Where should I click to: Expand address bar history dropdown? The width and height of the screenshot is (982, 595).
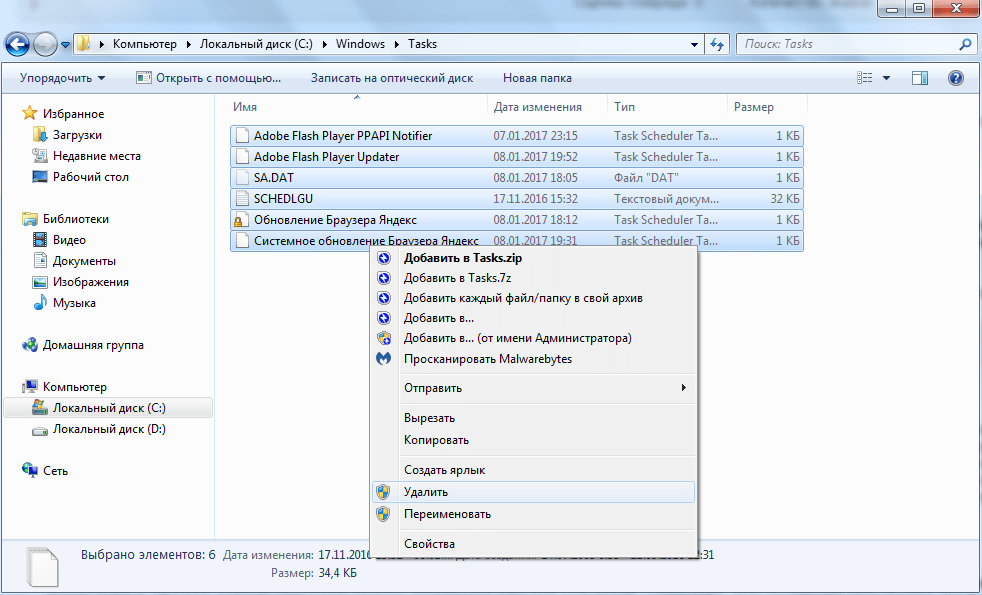[x=694, y=44]
